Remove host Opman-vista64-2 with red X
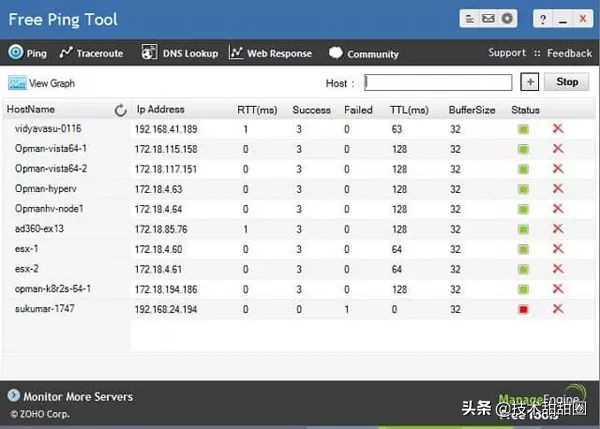Screen dimensions: 600x429 click(558, 168)
